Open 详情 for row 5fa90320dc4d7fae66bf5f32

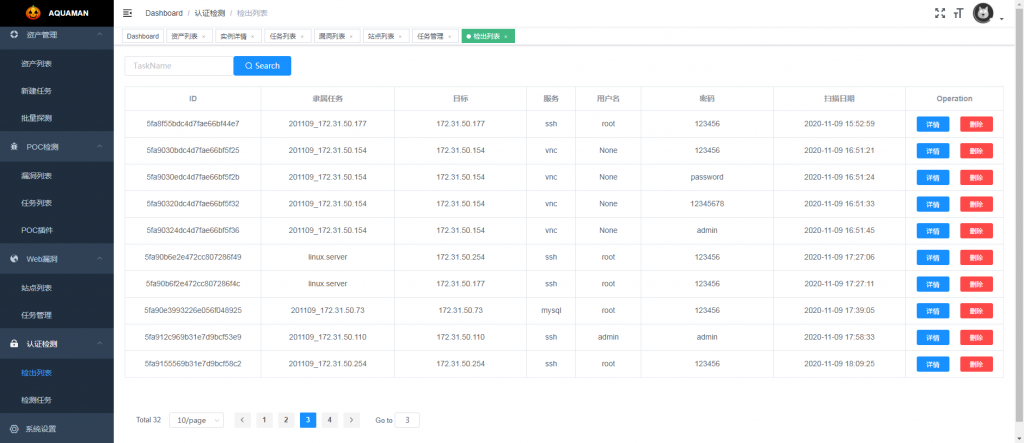pos(933,204)
